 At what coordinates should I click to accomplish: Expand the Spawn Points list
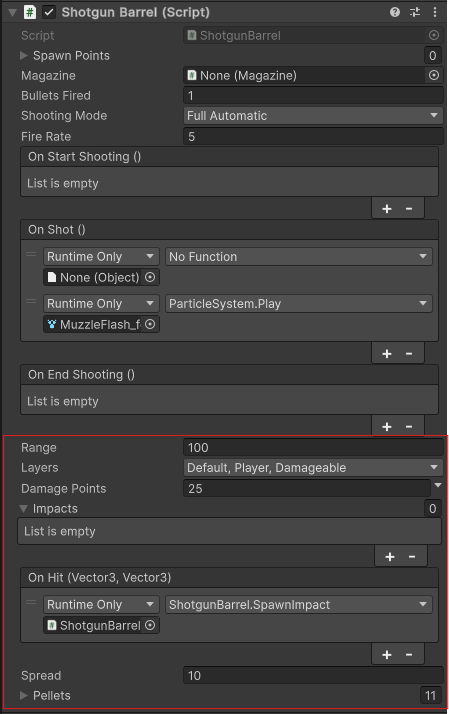click(x=24, y=56)
